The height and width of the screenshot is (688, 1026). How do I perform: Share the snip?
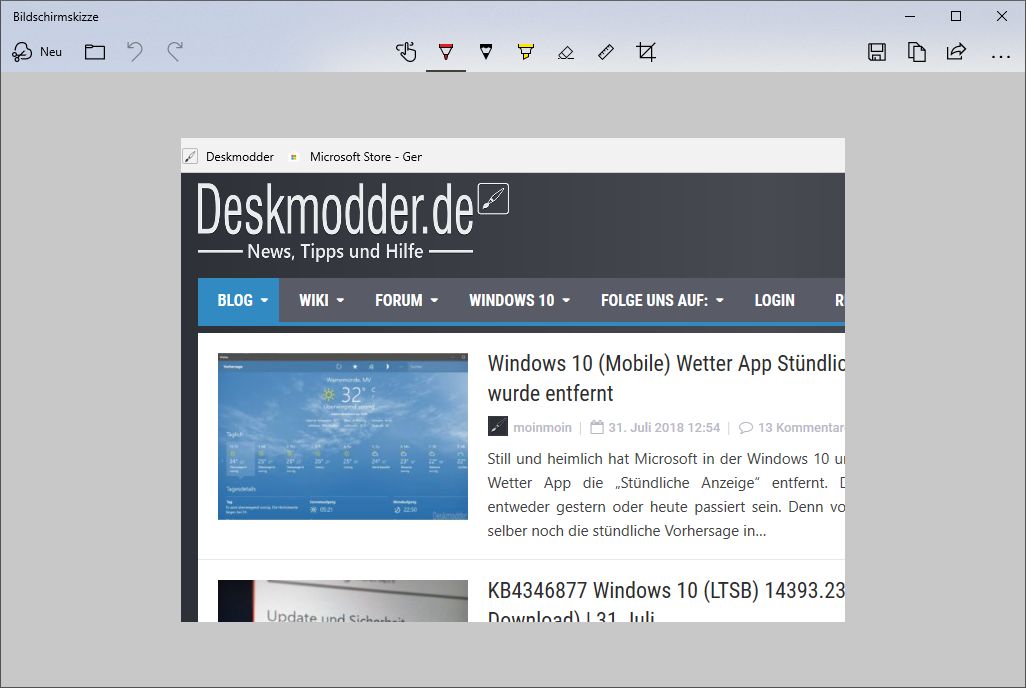click(956, 52)
